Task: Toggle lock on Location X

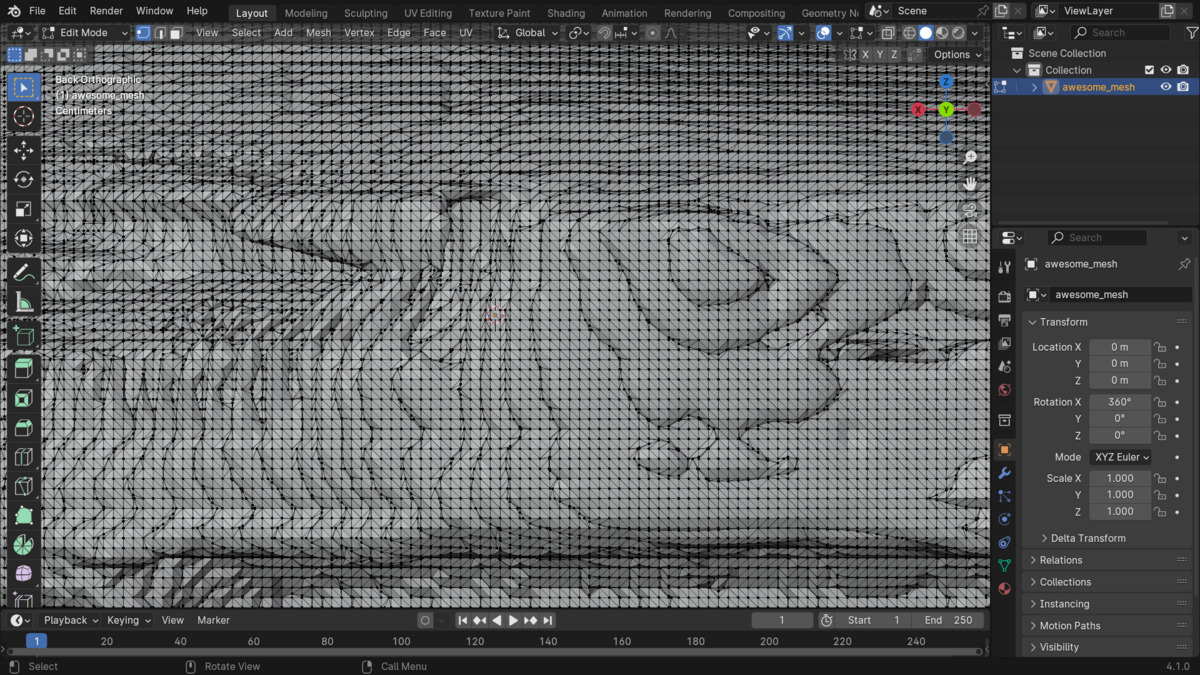Action: (x=1160, y=347)
